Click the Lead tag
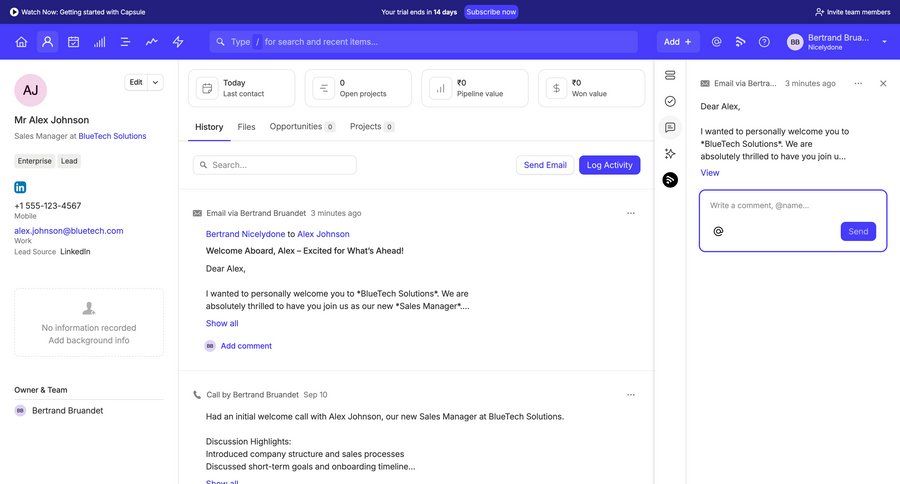This screenshot has height=484, width=900. [69, 161]
